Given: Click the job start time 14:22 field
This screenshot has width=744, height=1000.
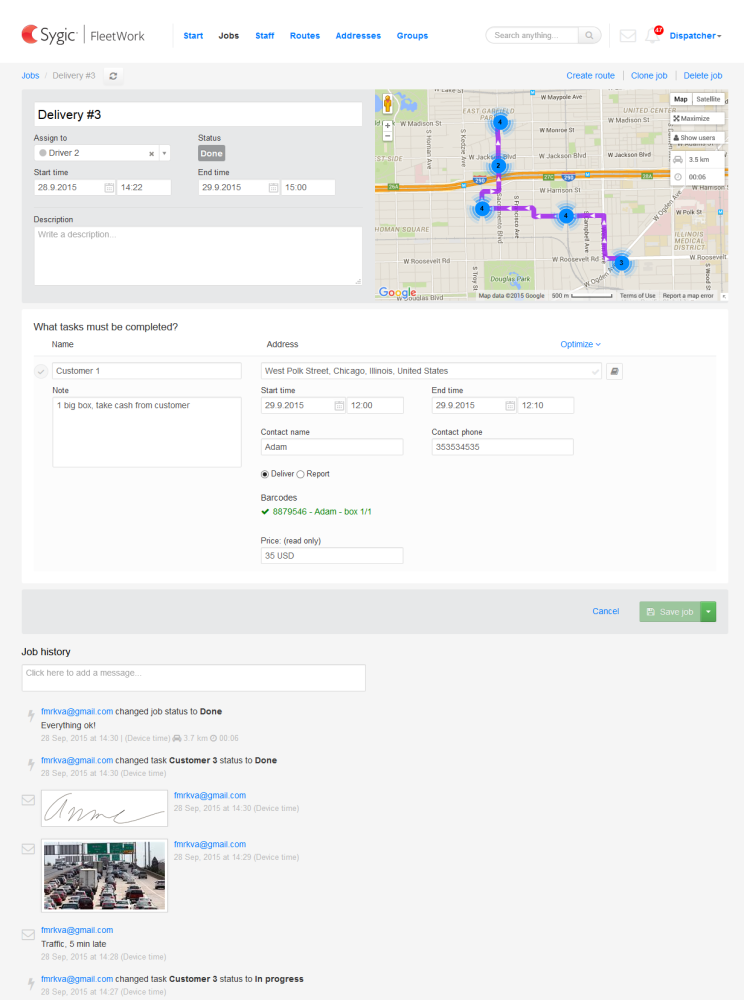Looking at the screenshot, I should [x=144, y=188].
